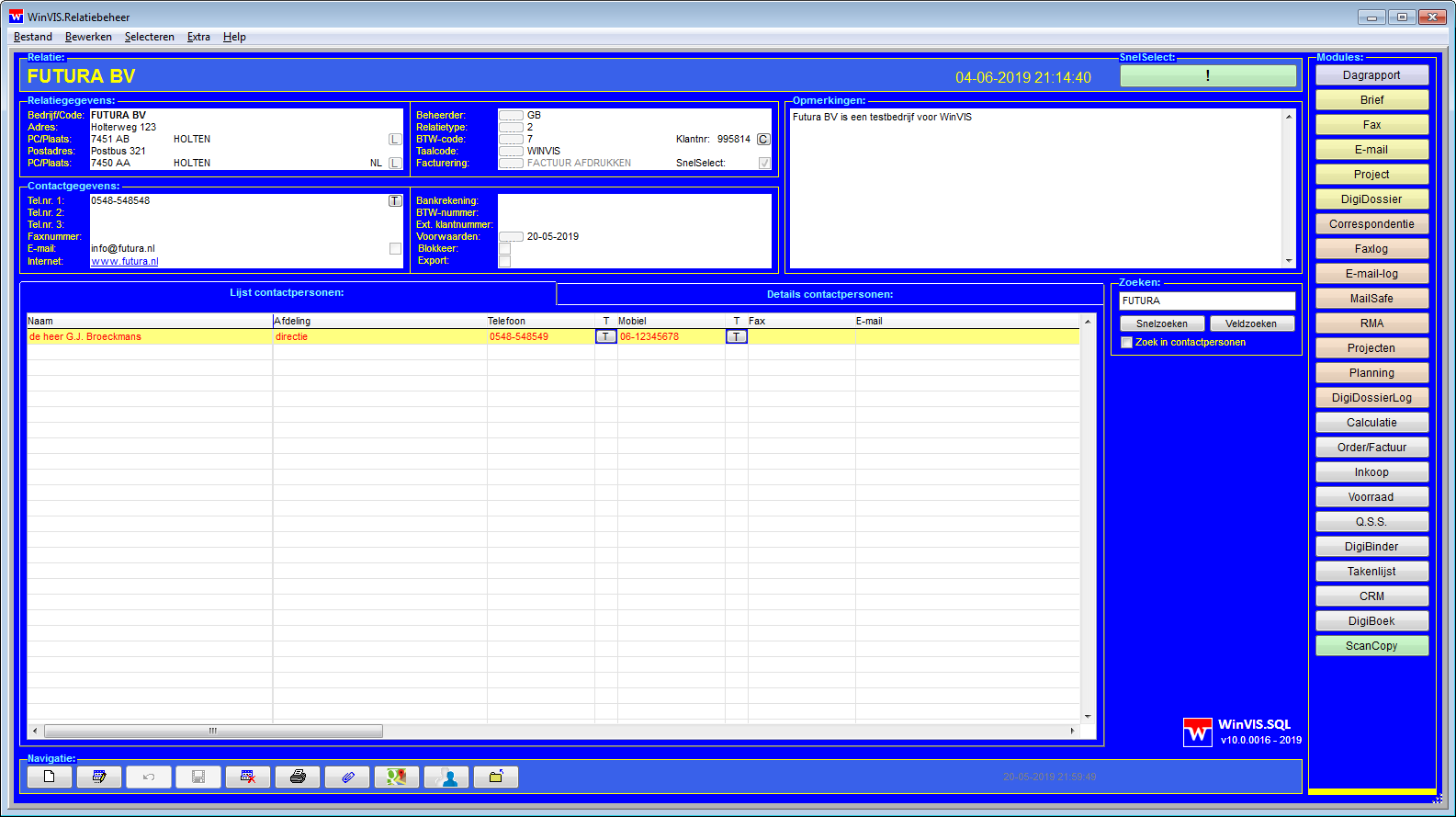This screenshot has width=1456, height=817.
Task: Open attachments with the paperclip icon
Action: pos(347,777)
